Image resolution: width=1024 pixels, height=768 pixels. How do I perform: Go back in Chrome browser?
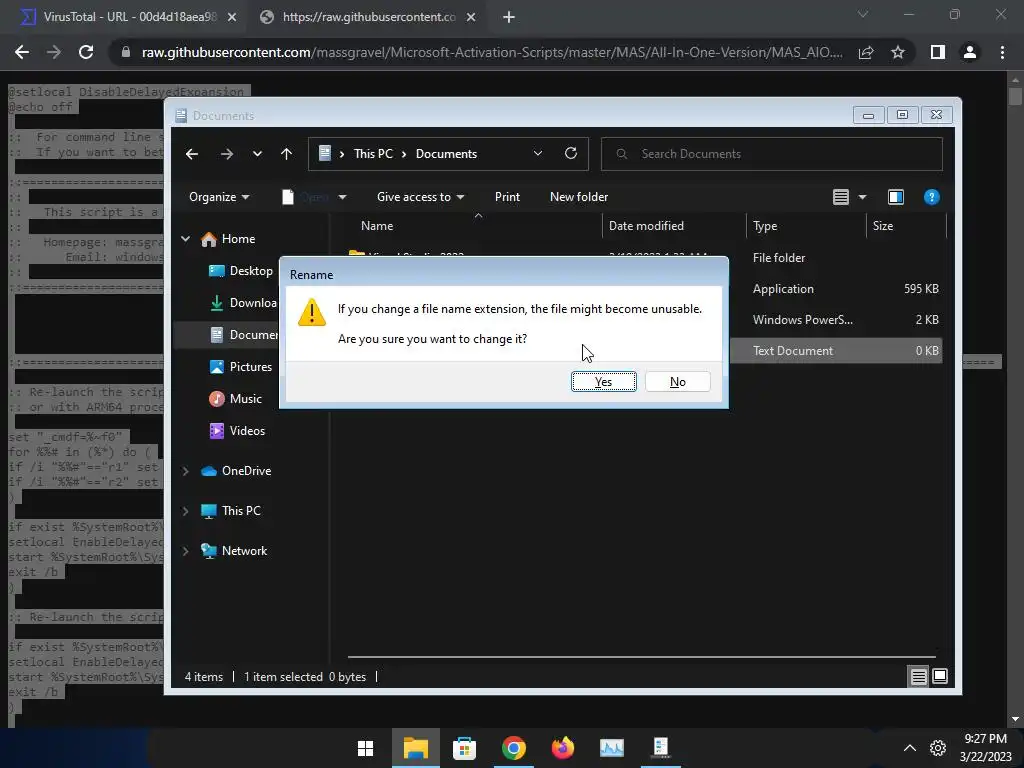[22, 52]
